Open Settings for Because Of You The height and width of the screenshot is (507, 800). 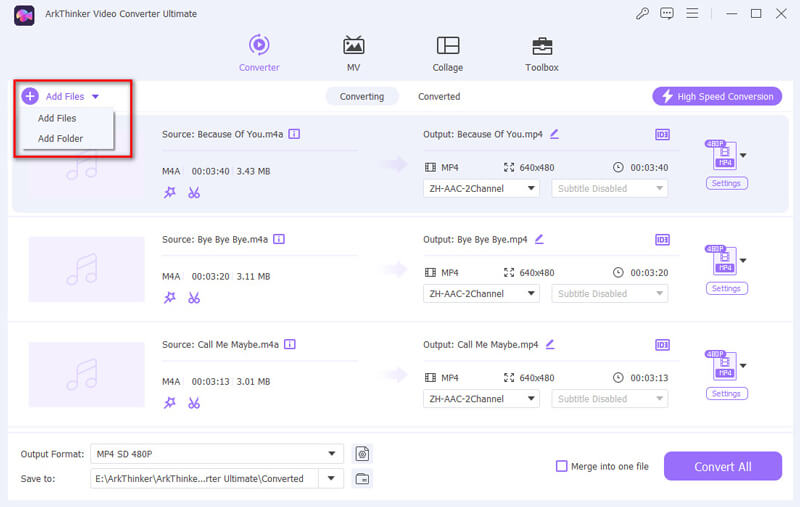[727, 183]
